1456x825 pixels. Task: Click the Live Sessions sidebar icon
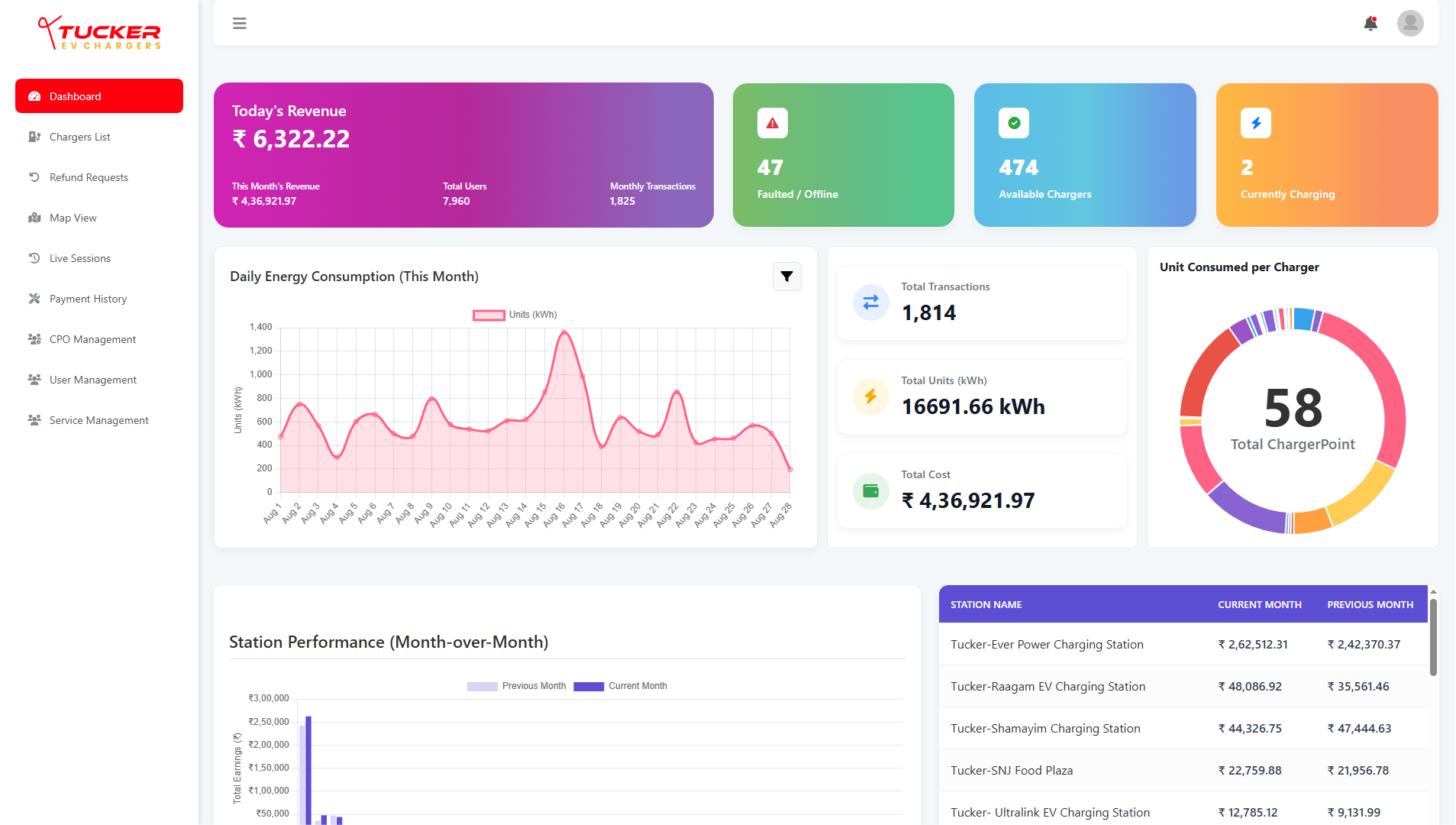coord(34,258)
